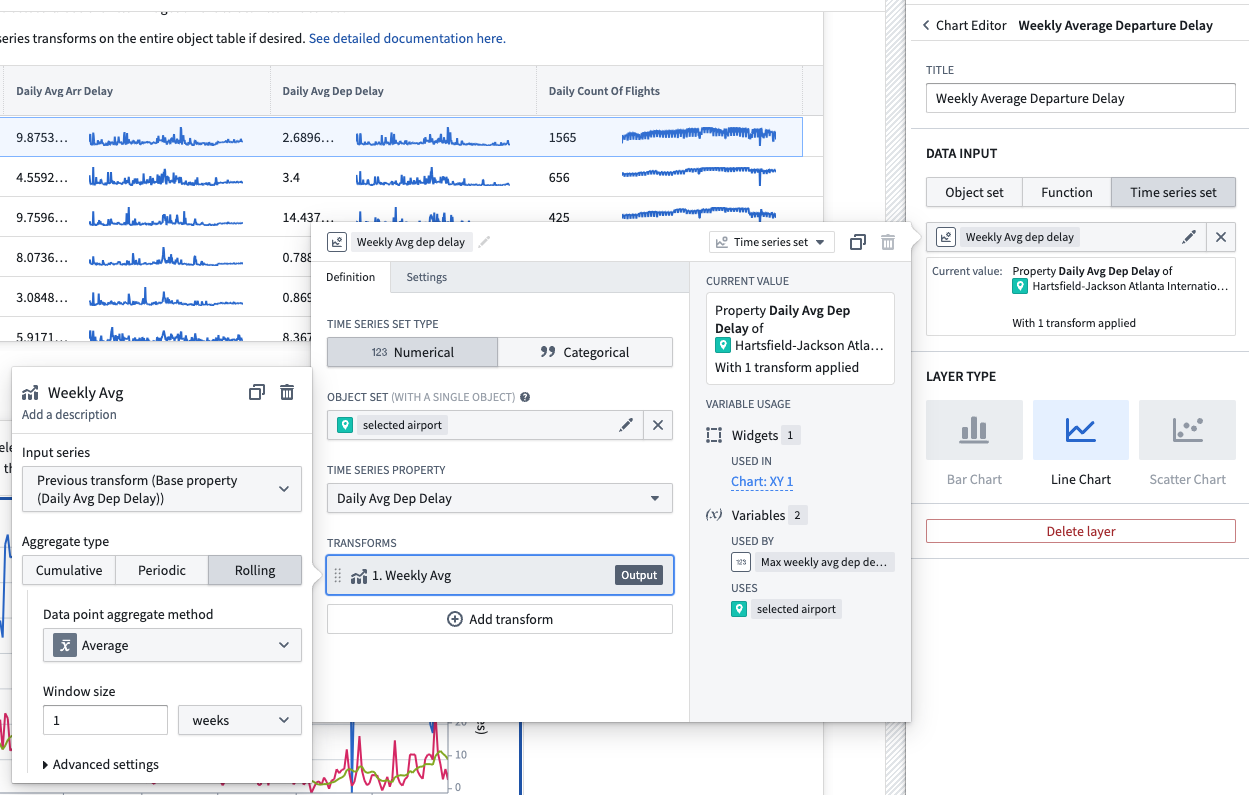Choose Categorical time series set type
The height and width of the screenshot is (795, 1249).
click(x=585, y=352)
